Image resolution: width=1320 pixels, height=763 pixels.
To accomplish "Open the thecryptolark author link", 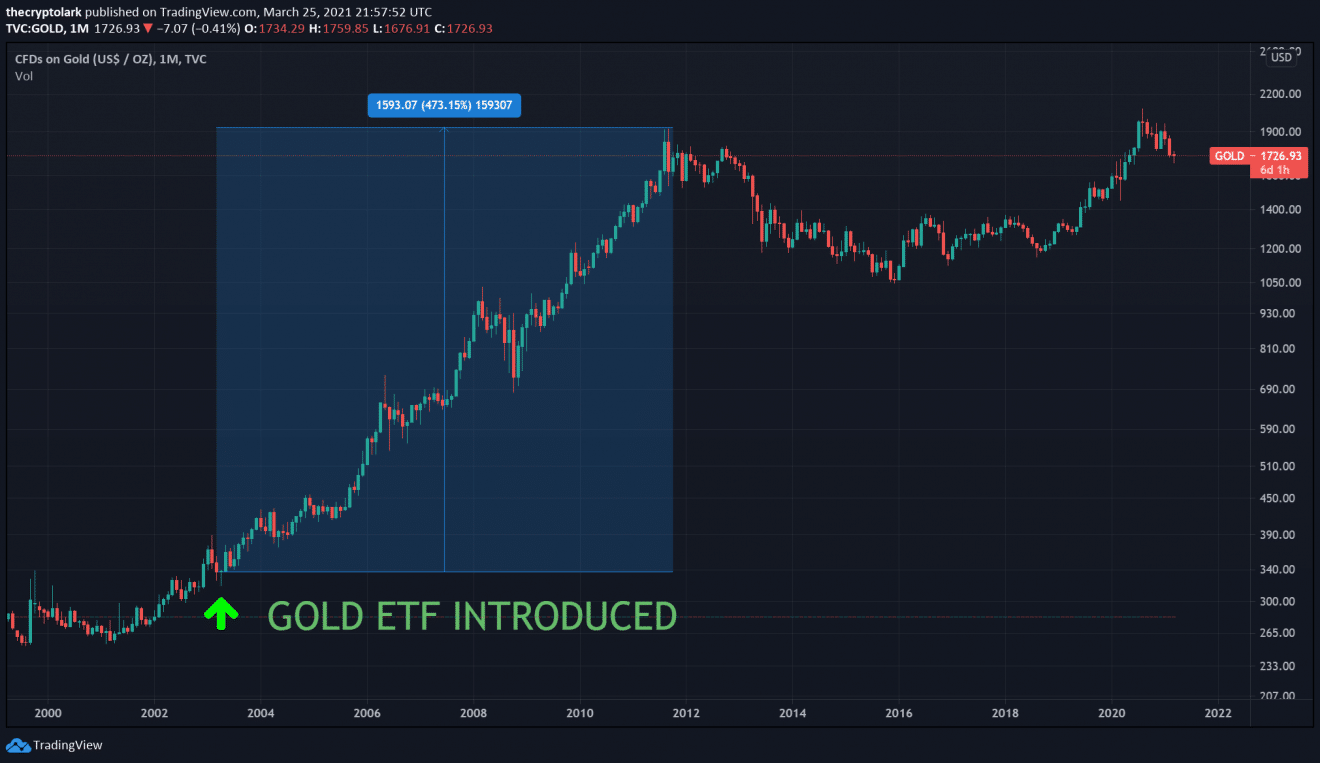I will click(x=45, y=11).
